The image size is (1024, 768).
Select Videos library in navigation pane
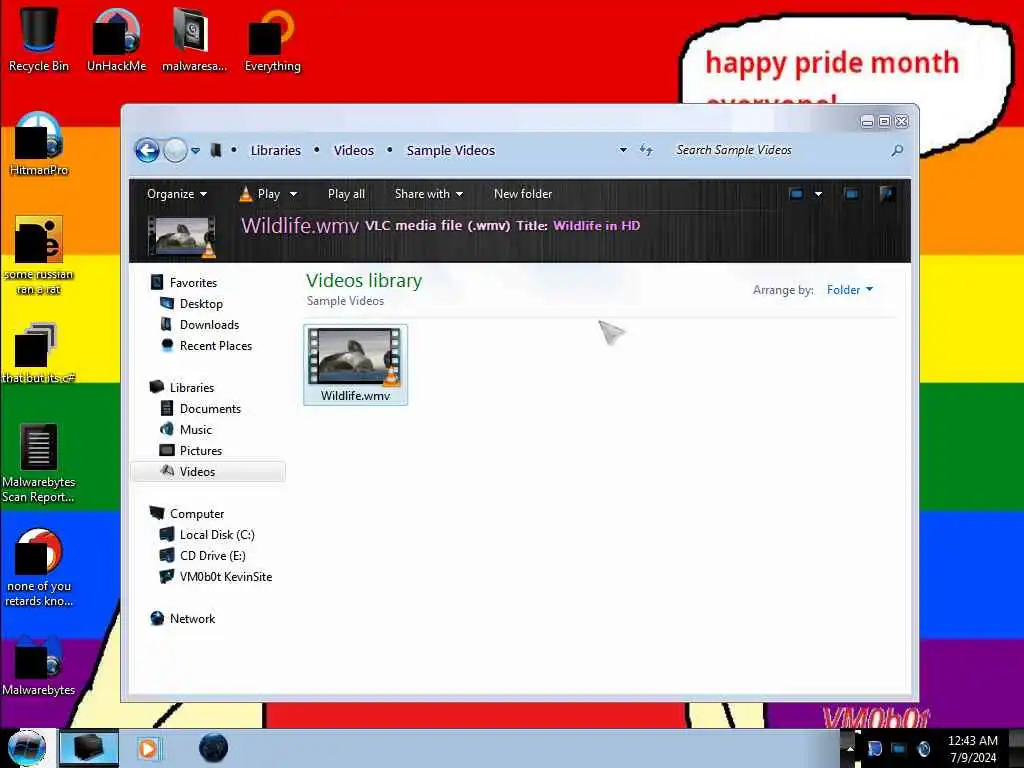(208, 472)
